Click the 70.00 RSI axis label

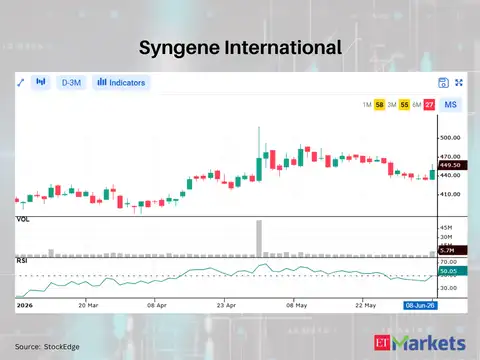[448, 262]
